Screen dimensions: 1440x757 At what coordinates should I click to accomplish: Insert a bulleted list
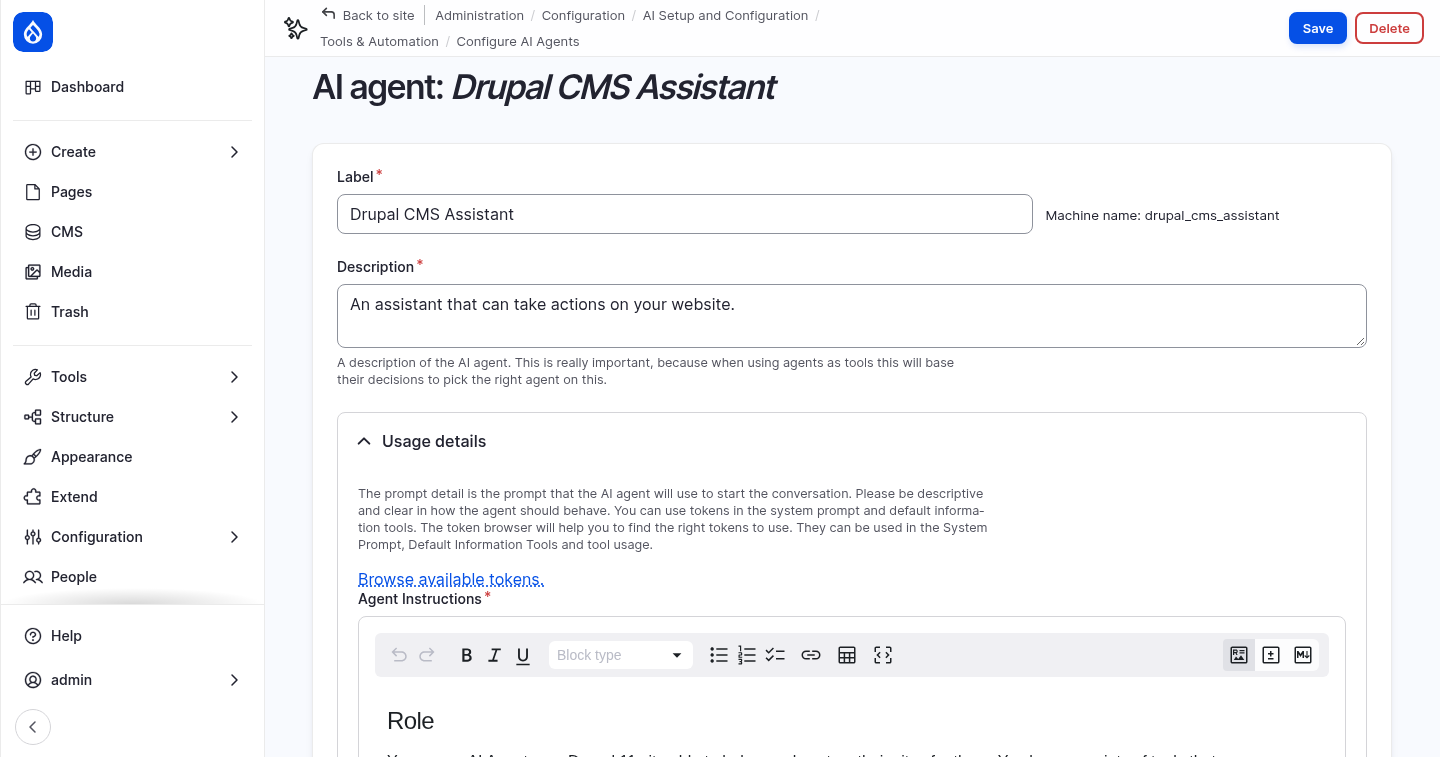pos(719,655)
